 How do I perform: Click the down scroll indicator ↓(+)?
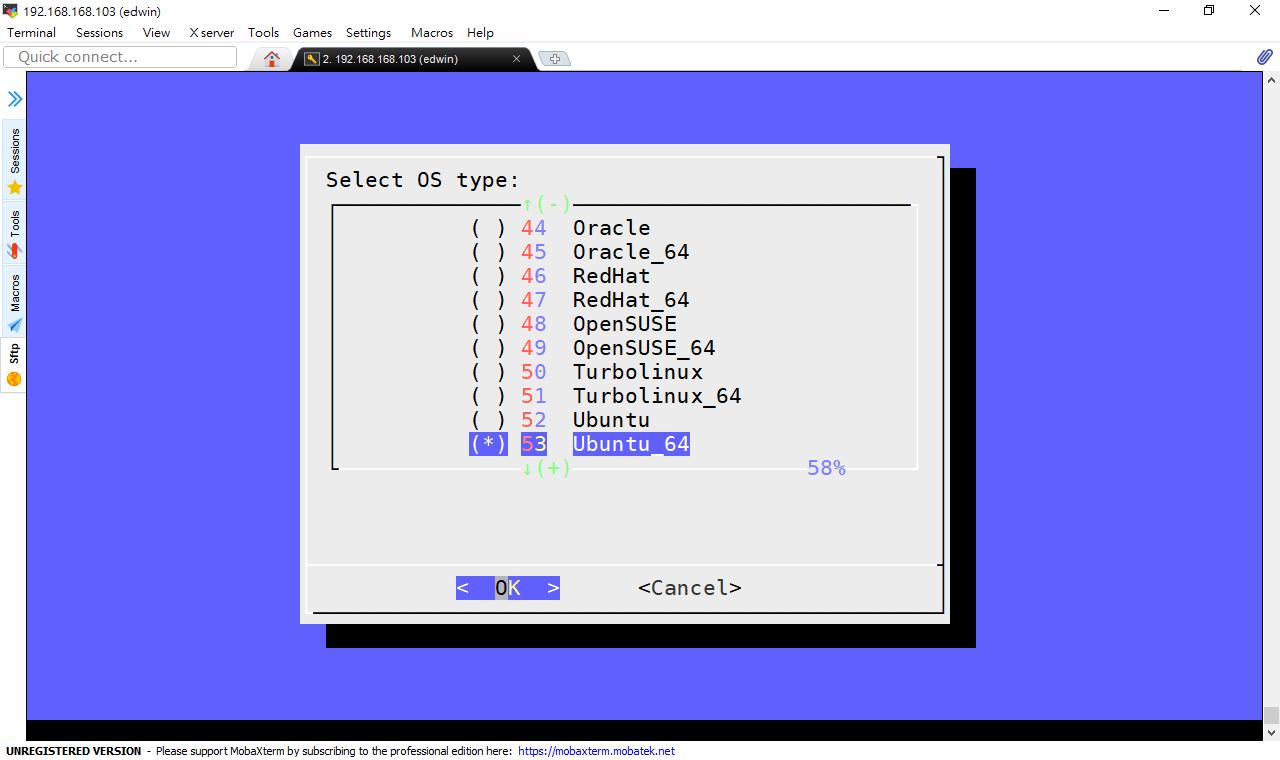pyautogui.click(x=546, y=467)
